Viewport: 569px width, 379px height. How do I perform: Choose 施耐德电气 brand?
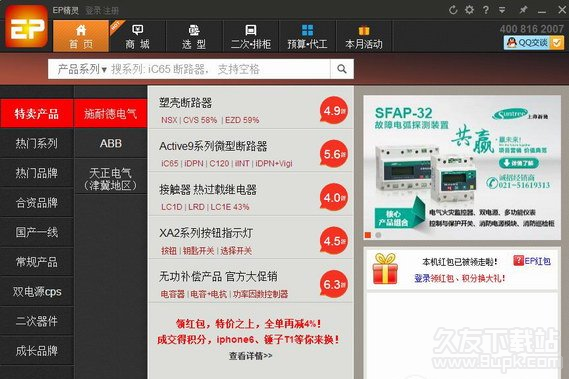coord(110,114)
